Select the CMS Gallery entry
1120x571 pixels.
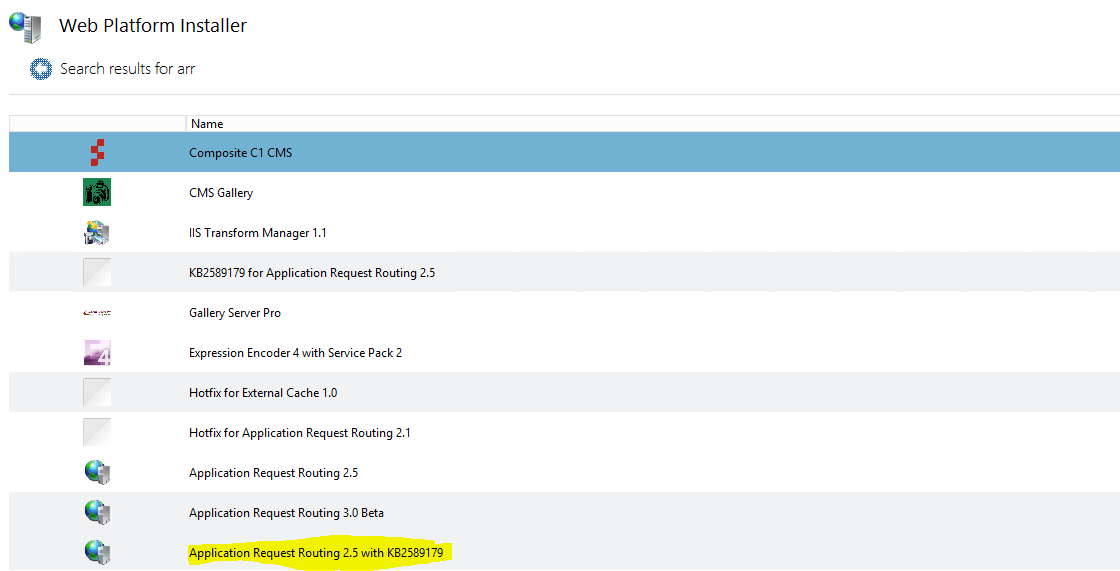pos(221,193)
